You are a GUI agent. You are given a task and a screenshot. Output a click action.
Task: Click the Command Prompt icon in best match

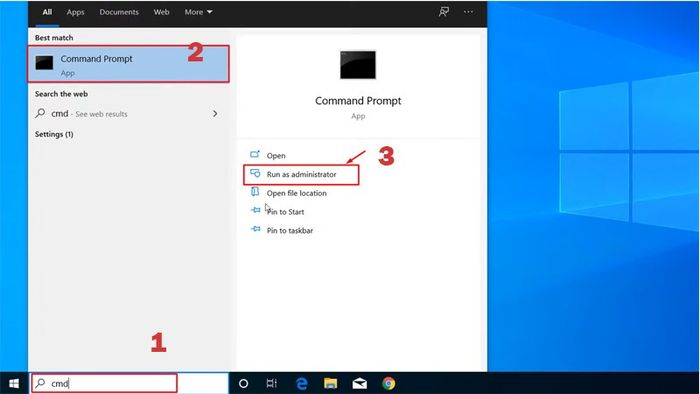44,63
